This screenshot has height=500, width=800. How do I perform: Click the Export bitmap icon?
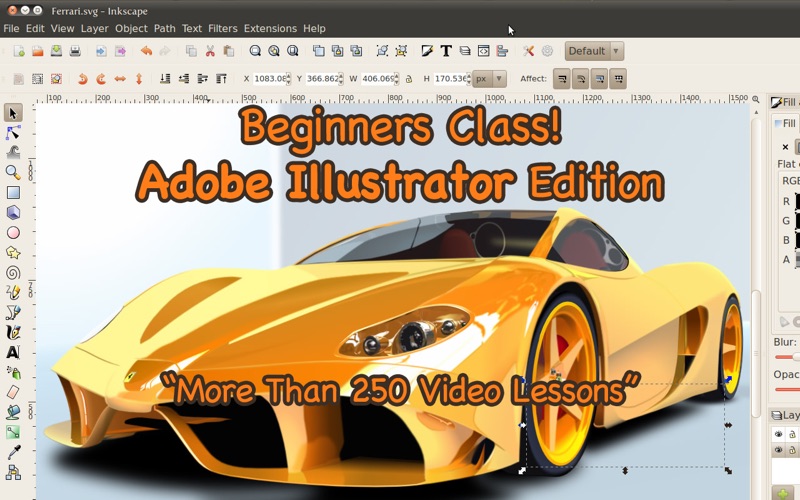(x=120, y=51)
